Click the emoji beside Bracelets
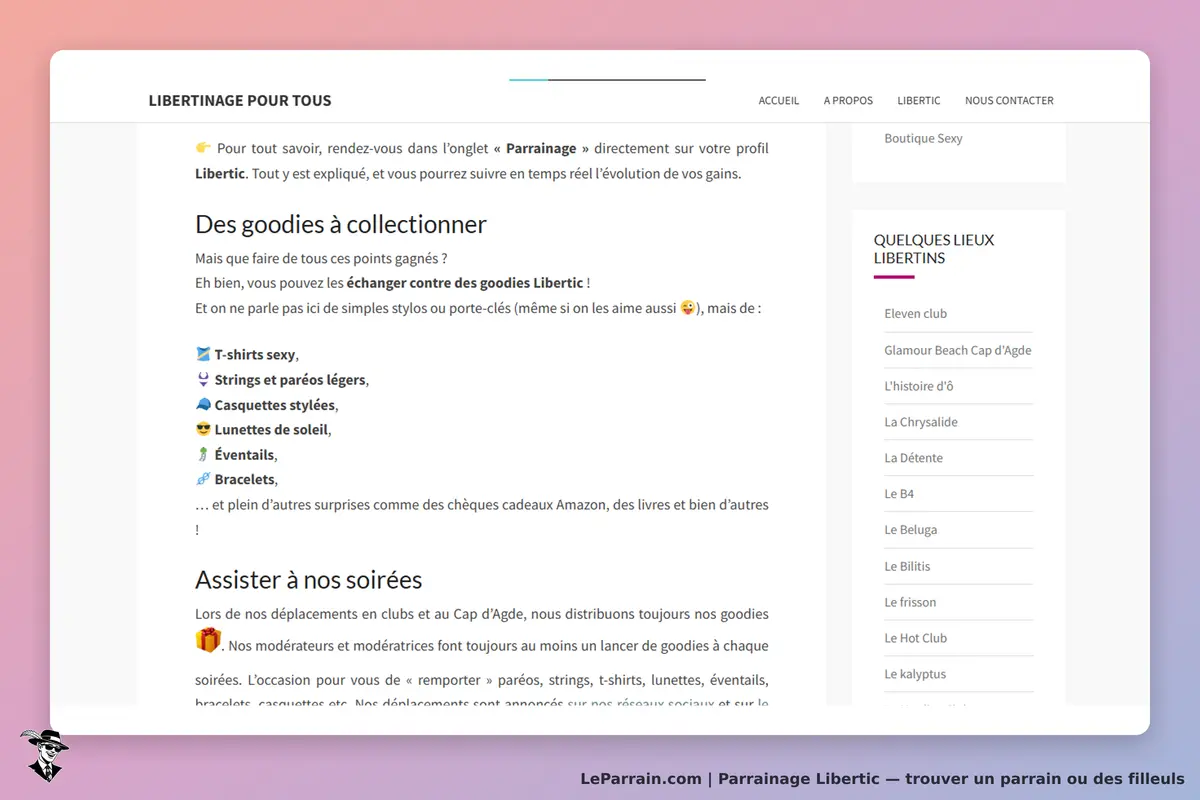 click(x=203, y=479)
